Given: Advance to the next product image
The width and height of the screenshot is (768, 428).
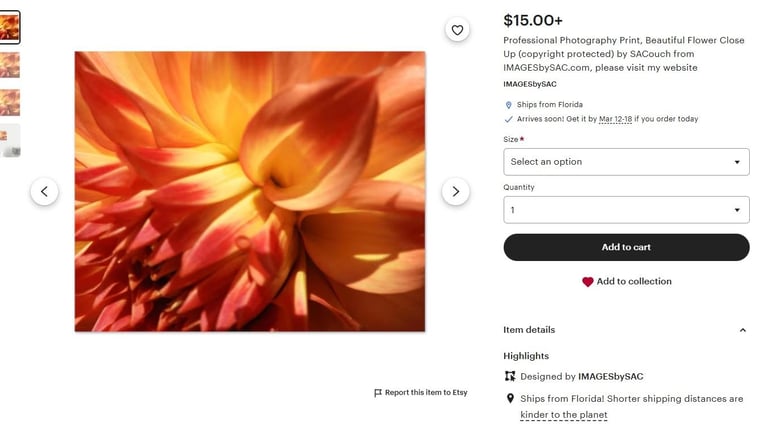Looking at the screenshot, I should [x=455, y=191].
